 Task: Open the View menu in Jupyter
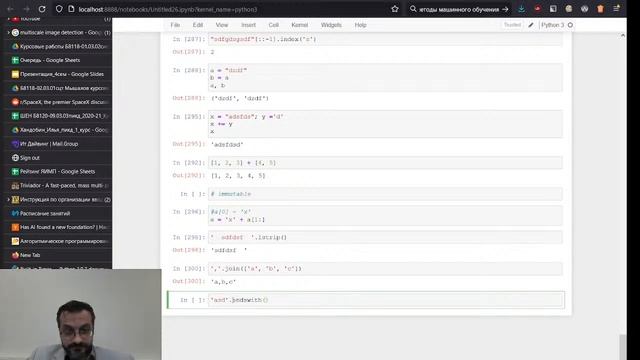(222, 25)
